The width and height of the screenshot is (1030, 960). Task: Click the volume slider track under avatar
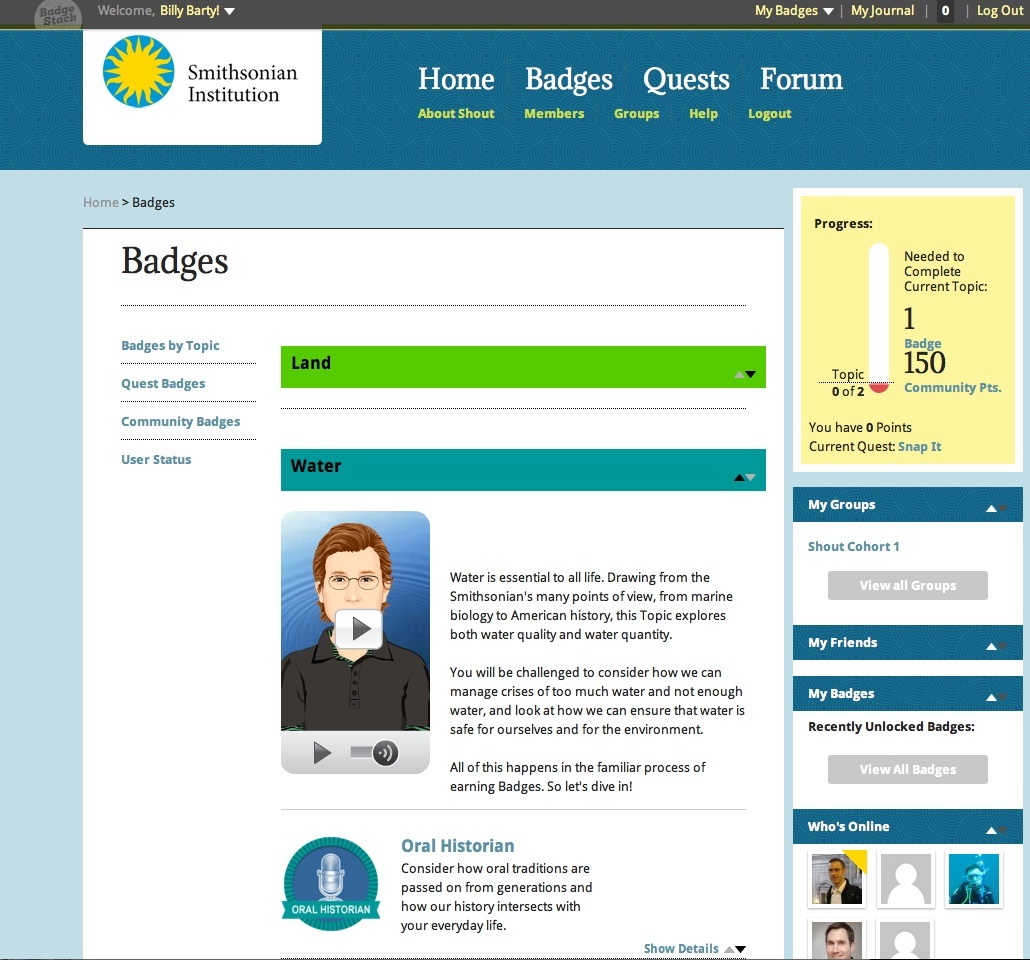pyautogui.click(x=361, y=752)
